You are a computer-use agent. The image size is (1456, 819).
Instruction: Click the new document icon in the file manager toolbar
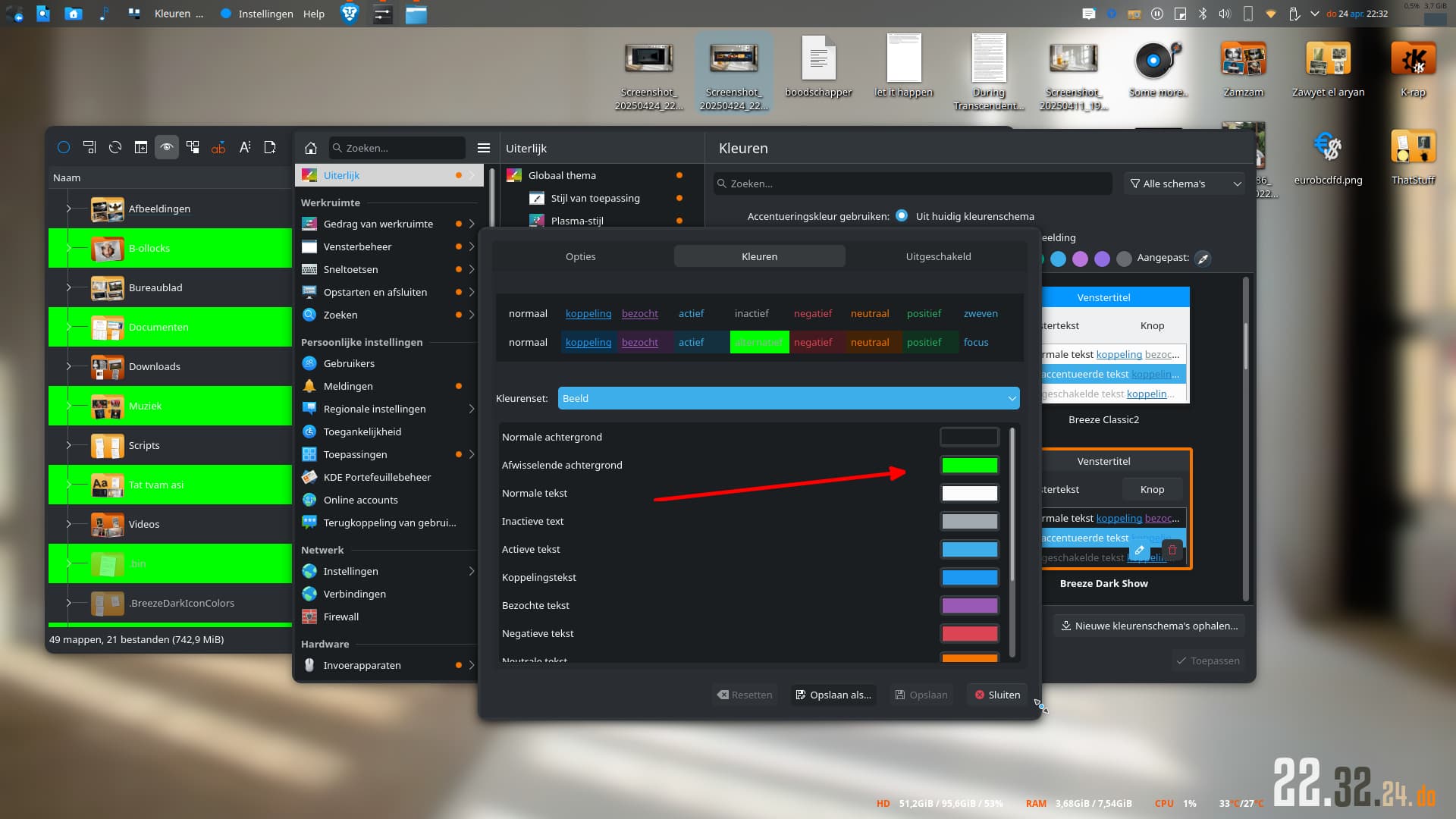click(270, 148)
